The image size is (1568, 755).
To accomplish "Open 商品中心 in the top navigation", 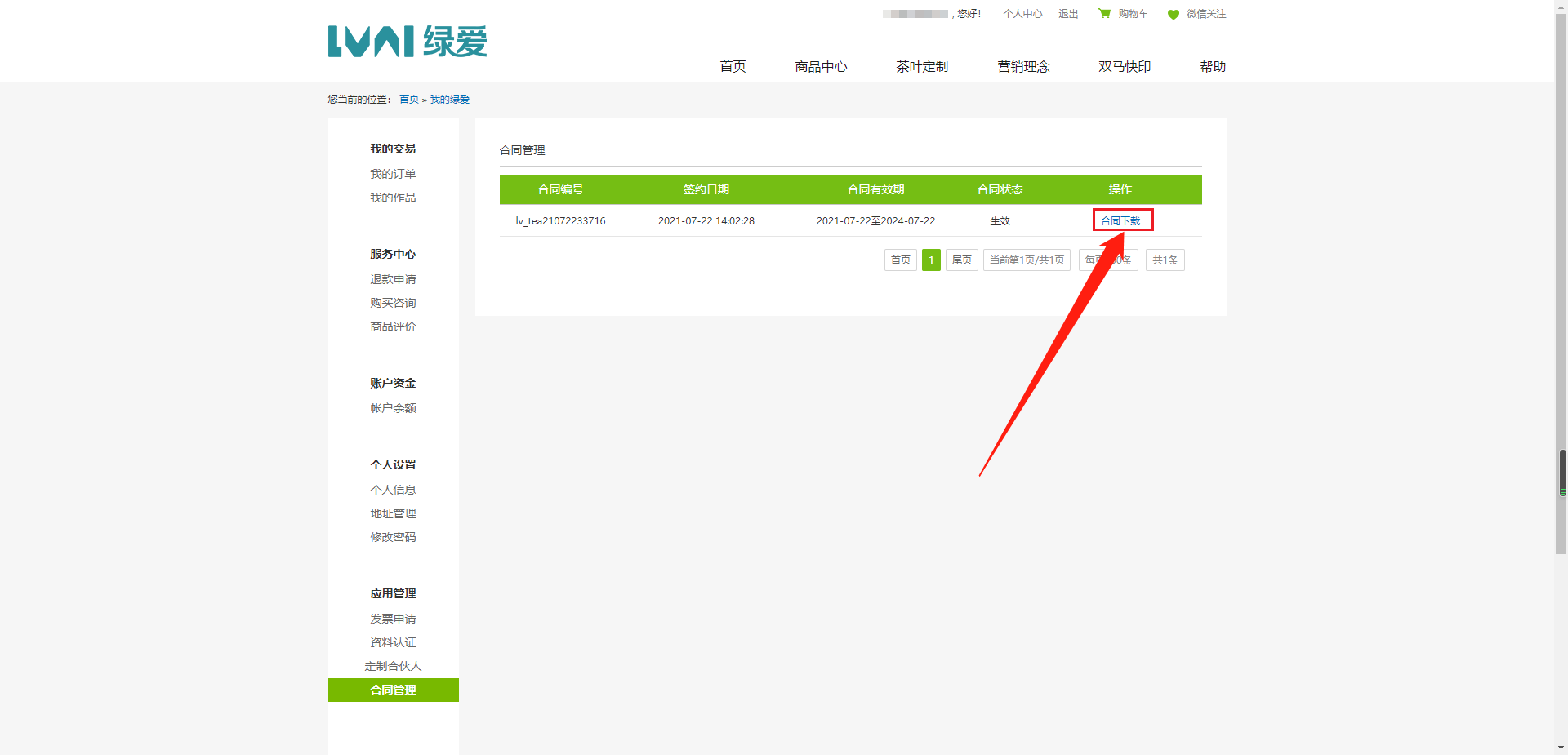I will pos(821,67).
